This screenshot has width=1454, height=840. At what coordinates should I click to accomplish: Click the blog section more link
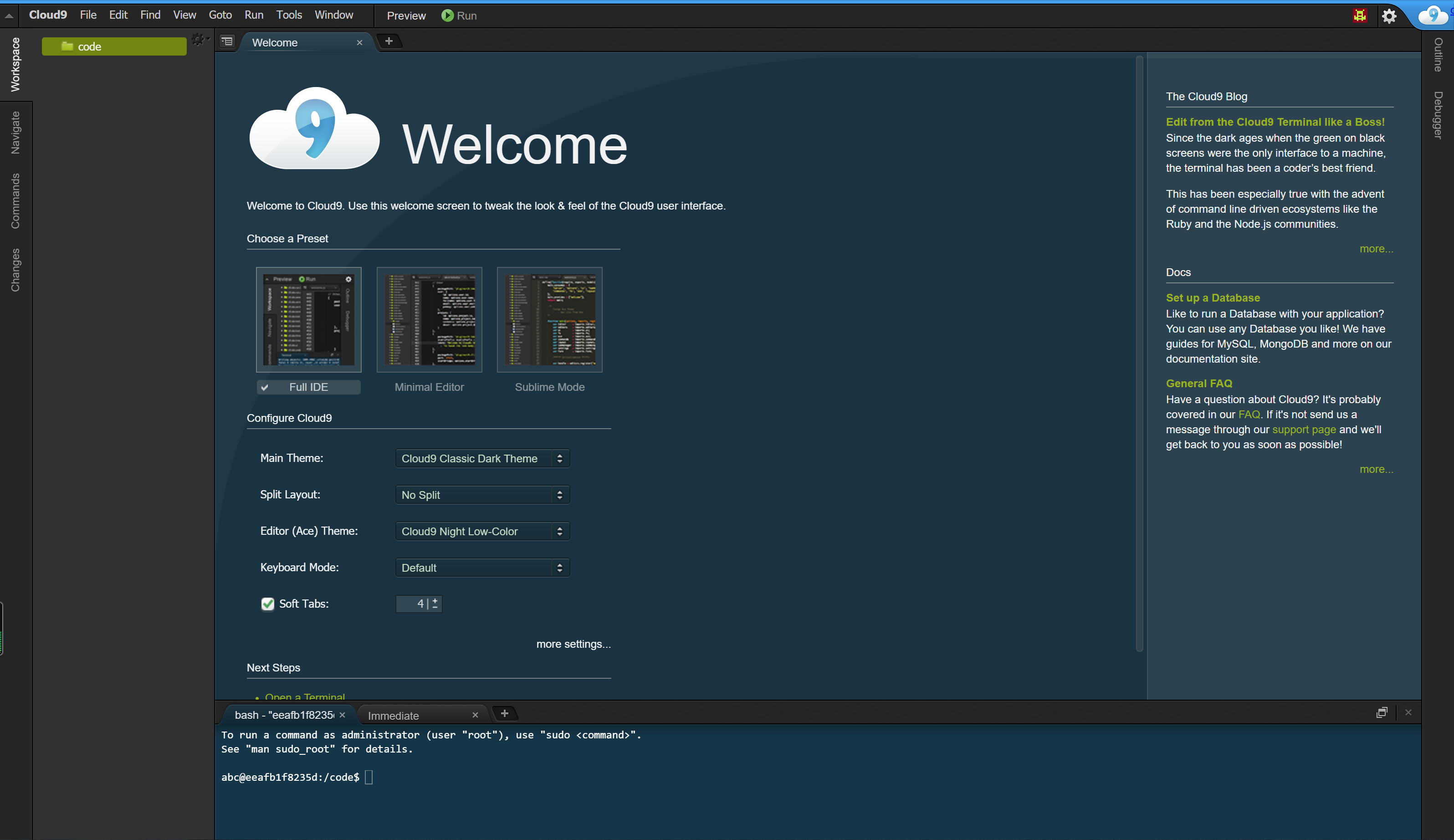click(1376, 249)
